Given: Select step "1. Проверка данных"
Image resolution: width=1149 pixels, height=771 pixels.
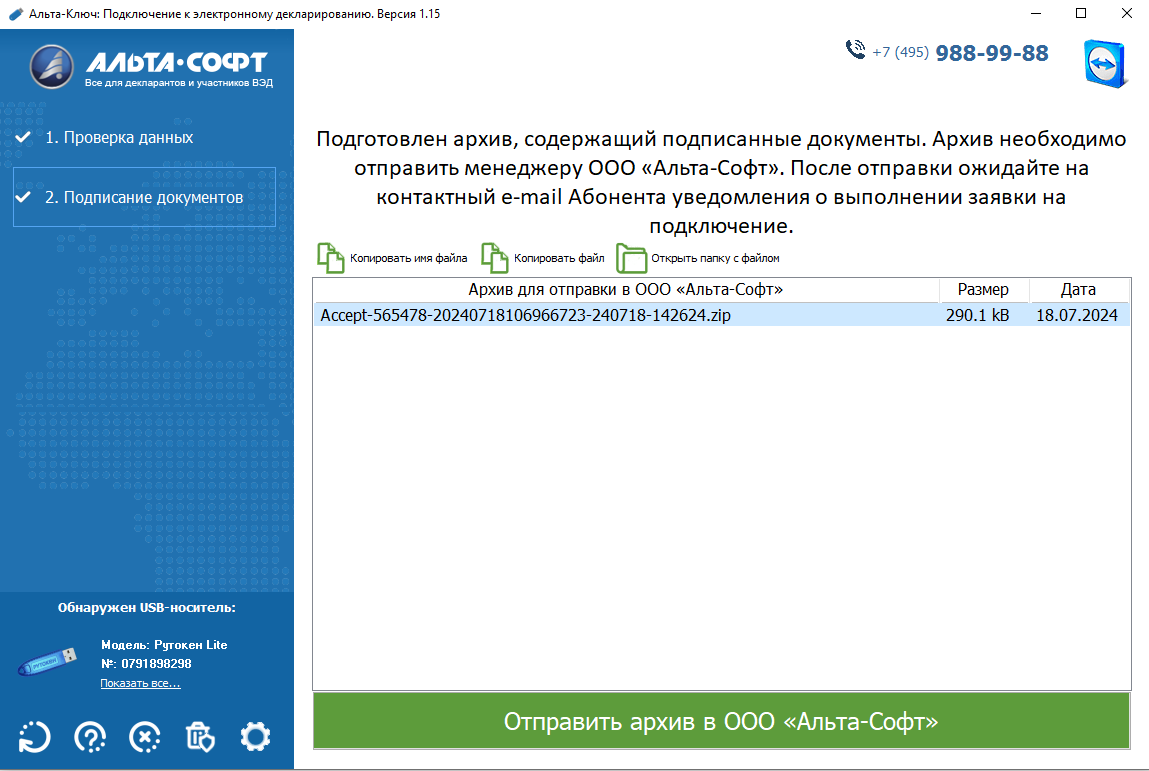Looking at the screenshot, I should point(119,137).
